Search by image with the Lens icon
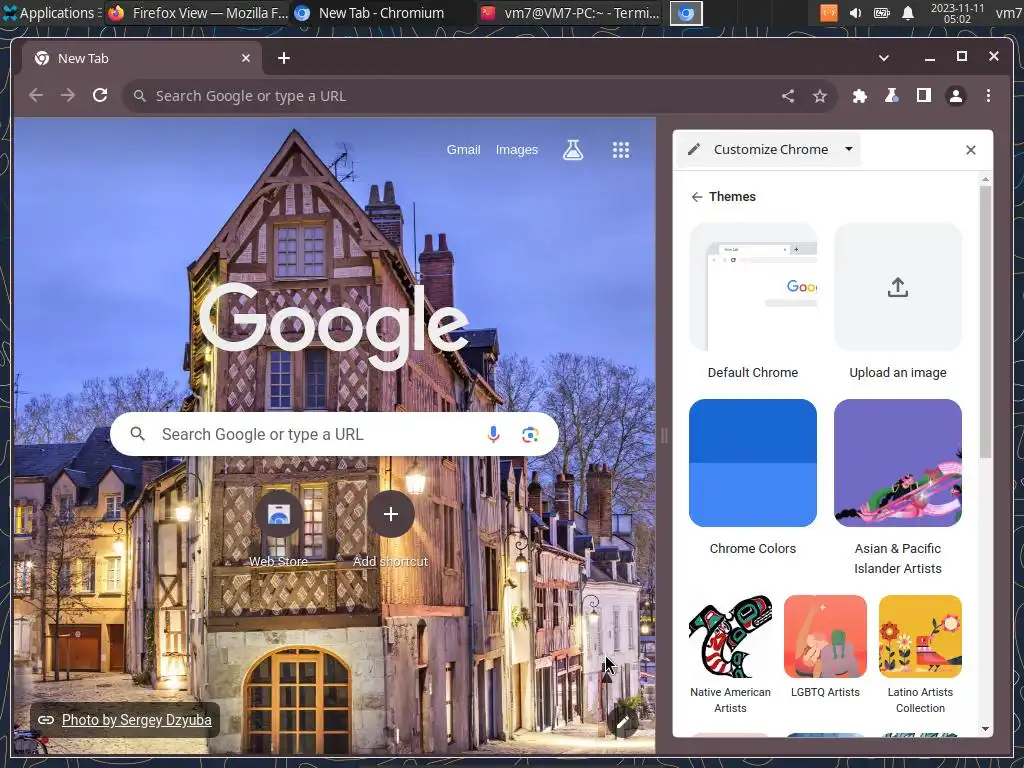This screenshot has width=1024, height=768. point(530,434)
